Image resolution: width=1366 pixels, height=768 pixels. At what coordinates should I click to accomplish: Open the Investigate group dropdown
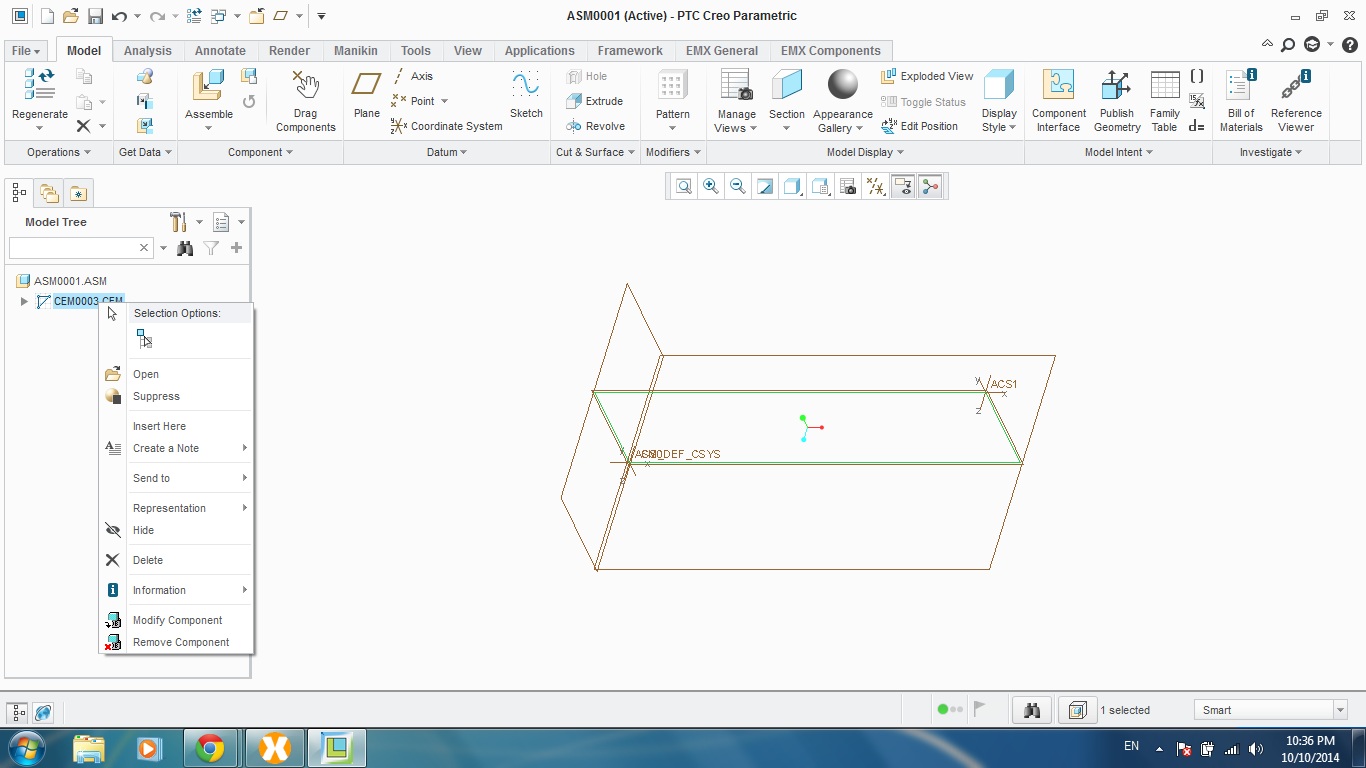(x=1271, y=152)
